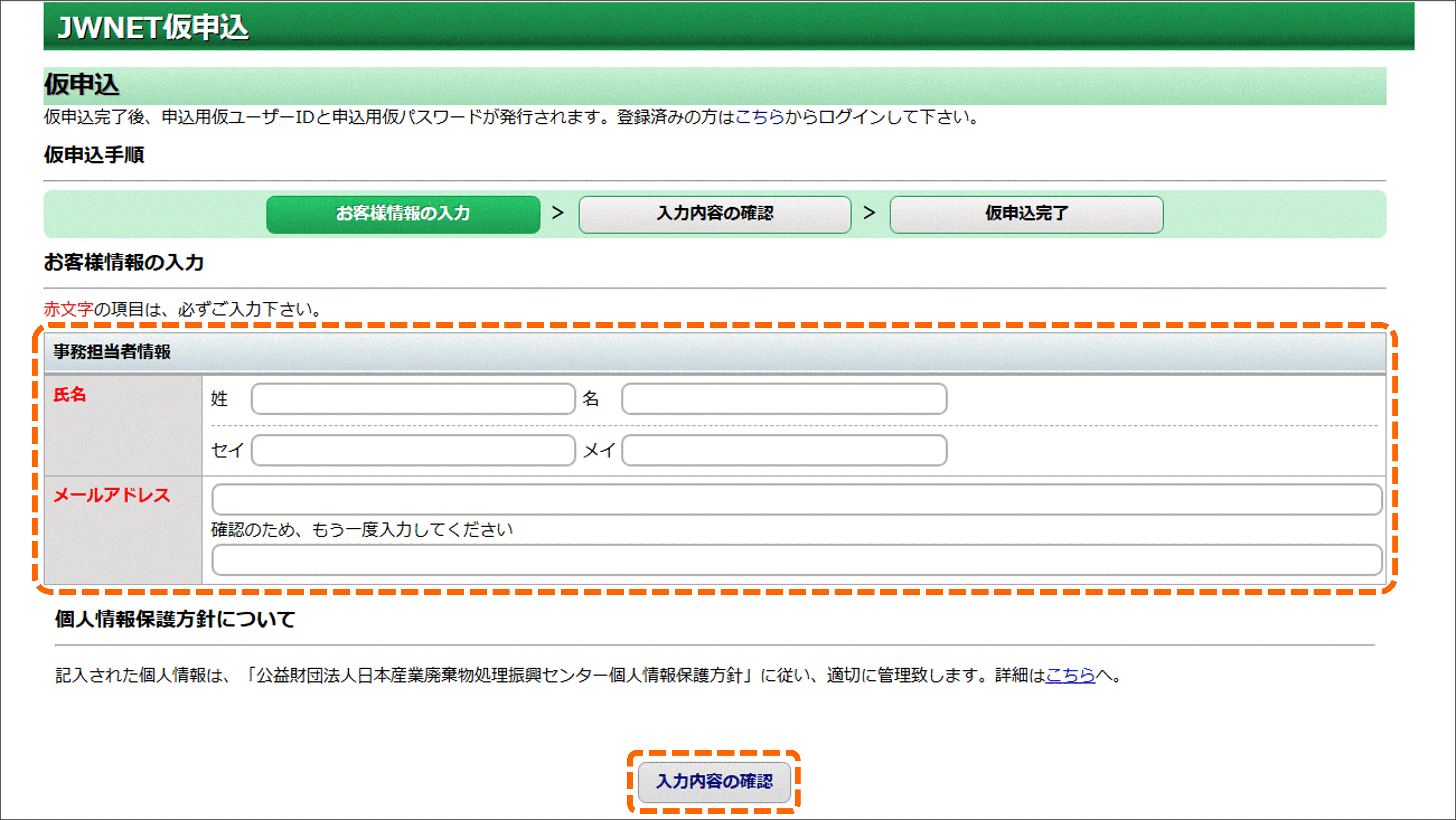This screenshot has width=1456, height=820.
Task: Click the メイ katakana input field
Action: tap(784, 450)
